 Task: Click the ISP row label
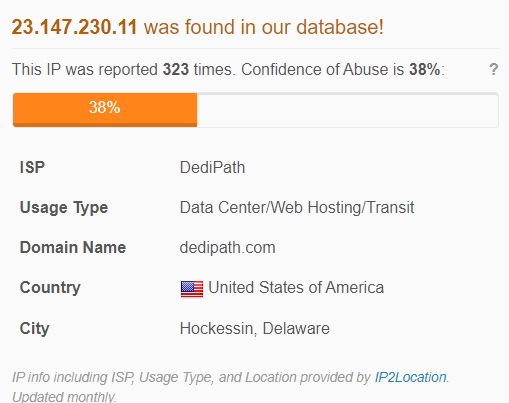[x=32, y=167]
